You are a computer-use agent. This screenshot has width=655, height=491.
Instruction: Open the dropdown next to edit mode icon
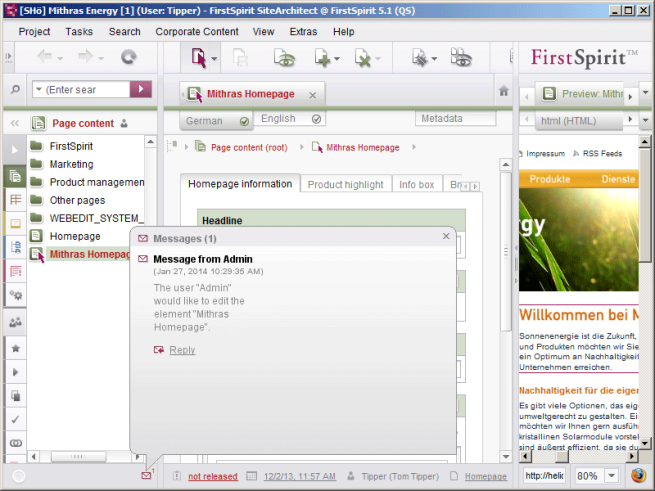tap(214, 59)
